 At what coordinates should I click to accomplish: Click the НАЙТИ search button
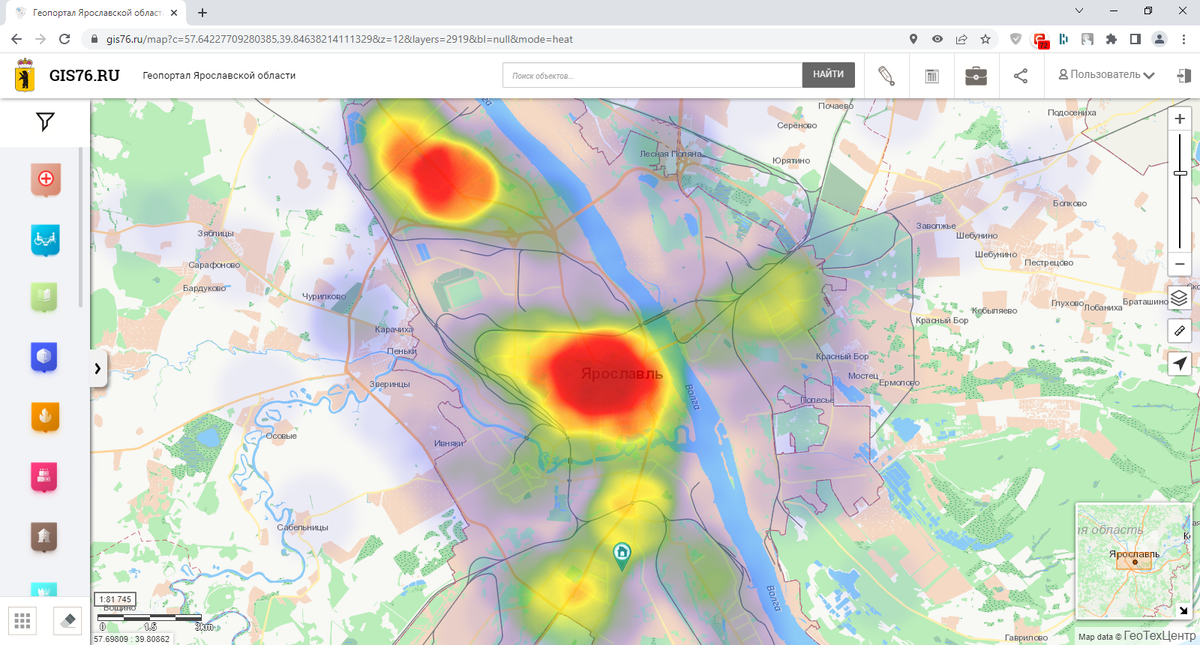coord(828,75)
